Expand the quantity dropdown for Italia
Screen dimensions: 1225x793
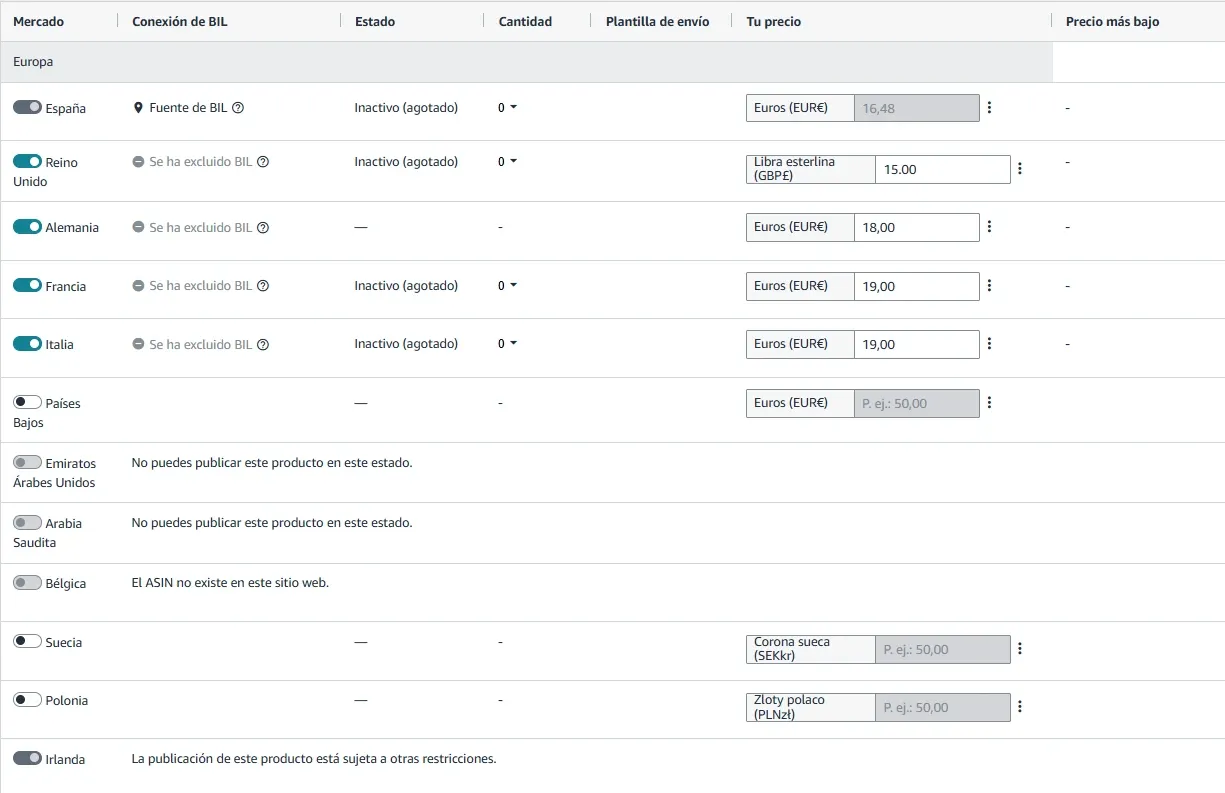click(x=508, y=344)
